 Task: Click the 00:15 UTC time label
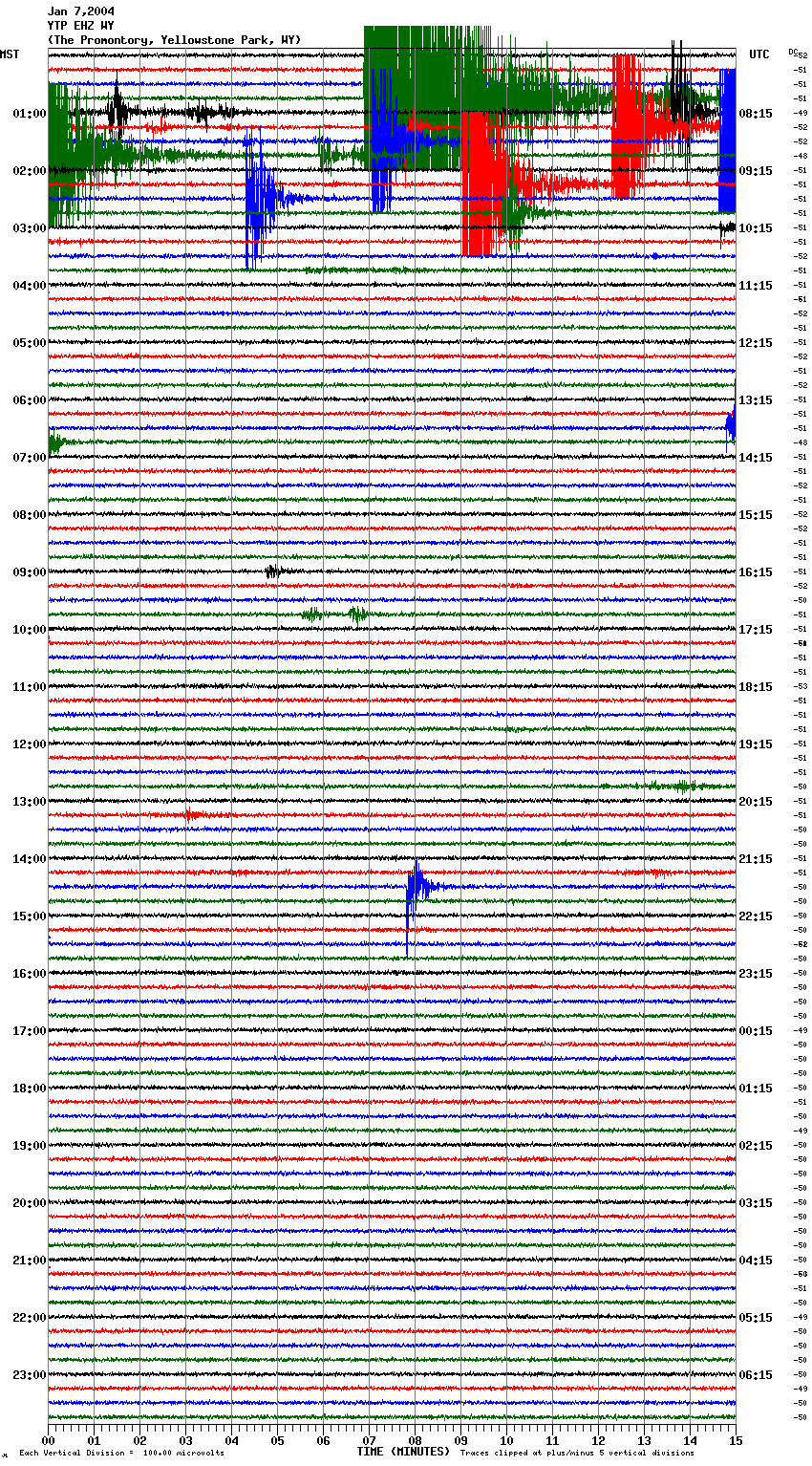tap(756, 1031)
